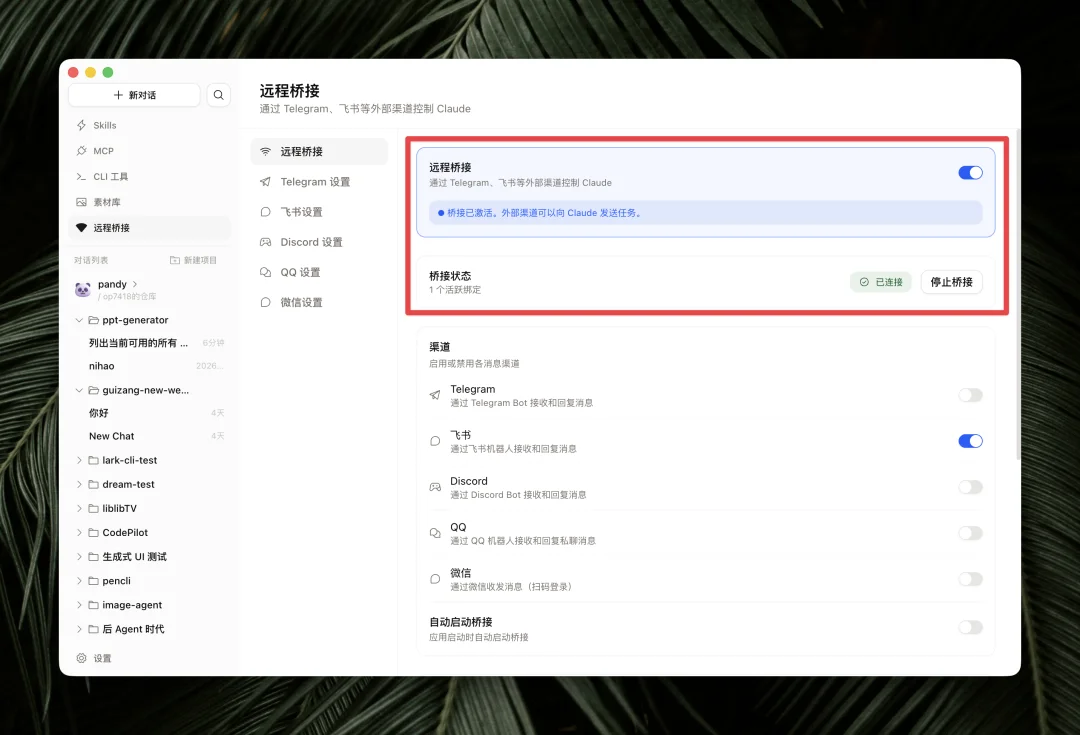Switch to the Telegram 设置 tab

pyautogui.click(x=318, y=181)
